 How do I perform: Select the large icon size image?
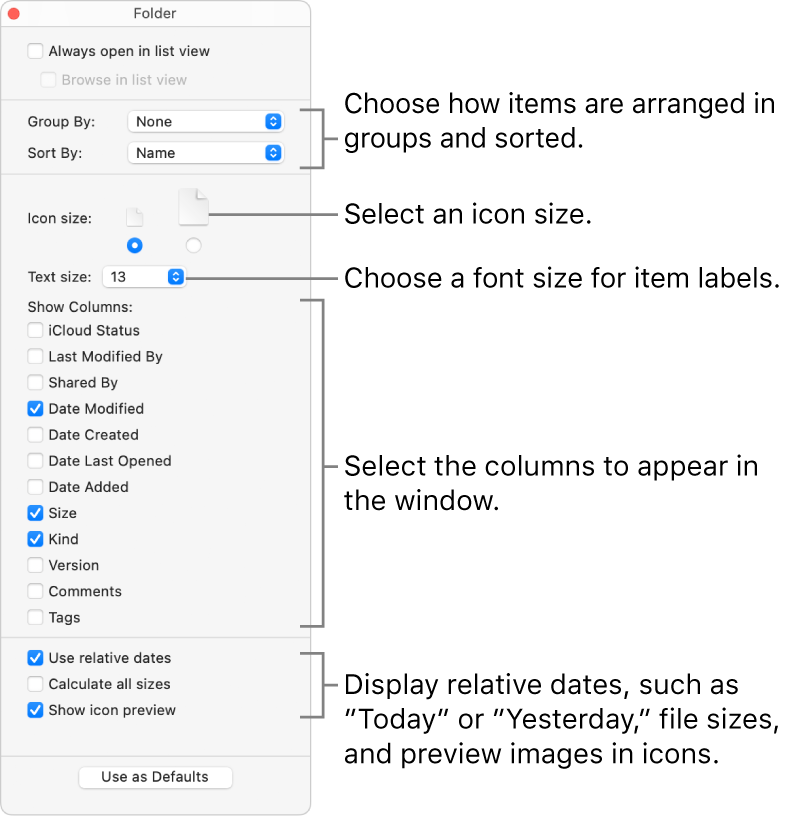click(x=193, y=206)
